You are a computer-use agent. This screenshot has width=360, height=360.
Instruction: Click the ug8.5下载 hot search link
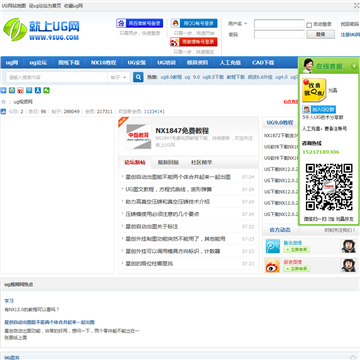[213, 77]
